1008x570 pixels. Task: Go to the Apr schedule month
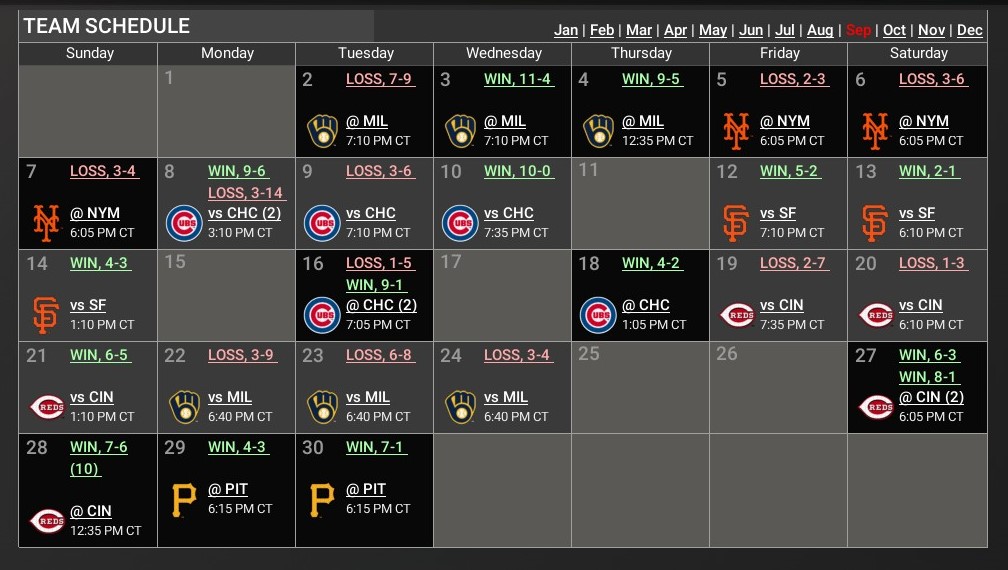675,30
